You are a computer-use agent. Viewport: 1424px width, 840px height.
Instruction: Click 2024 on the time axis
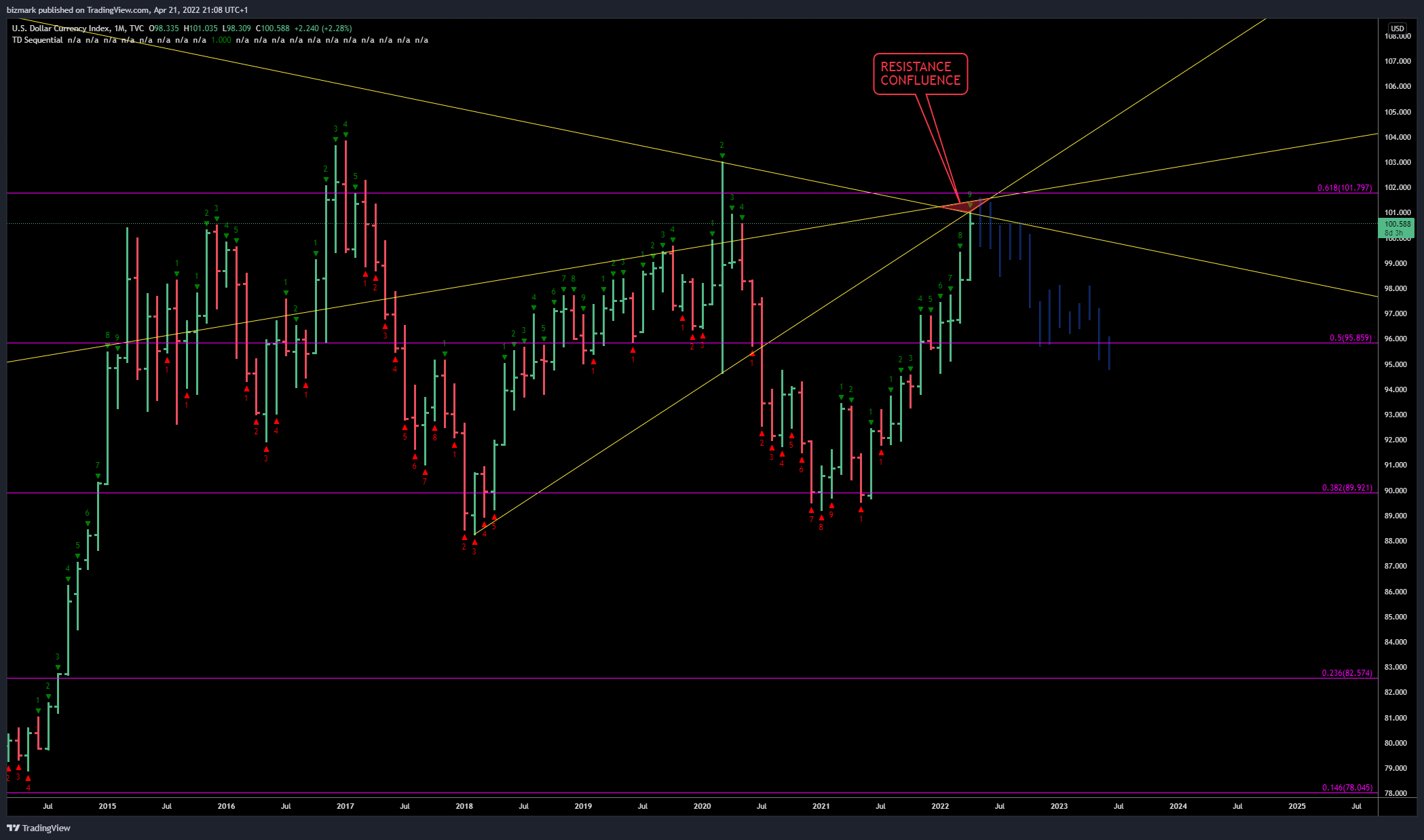point(1178,806)
